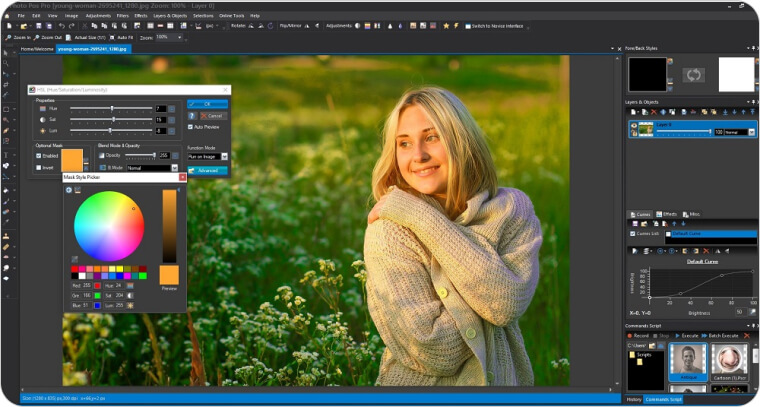Click the Advanced button in HSL dialog
The image size is (760, 407).
click(x=207, y=171)
